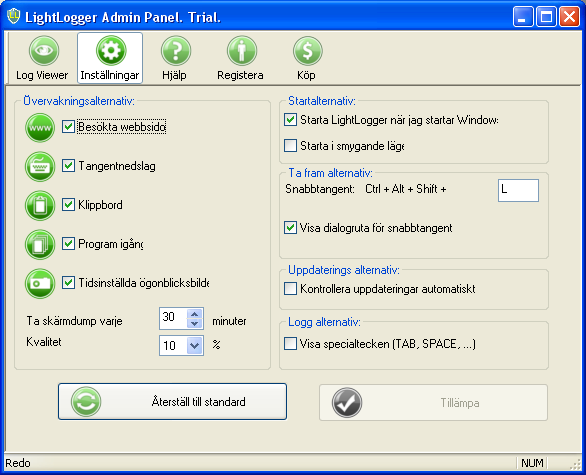Click the "Logg alternativ:" group title
586x475 pixels.
[324, 322]
